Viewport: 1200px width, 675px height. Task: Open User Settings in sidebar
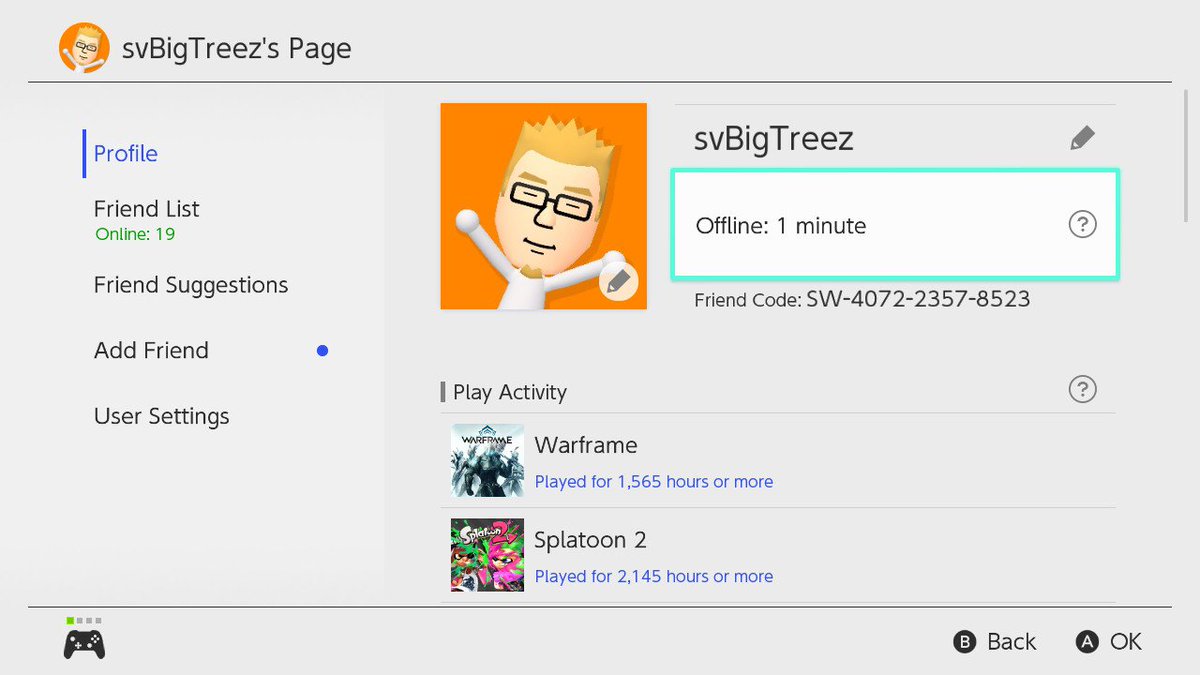pyautogui.click(x=162, y=416)
